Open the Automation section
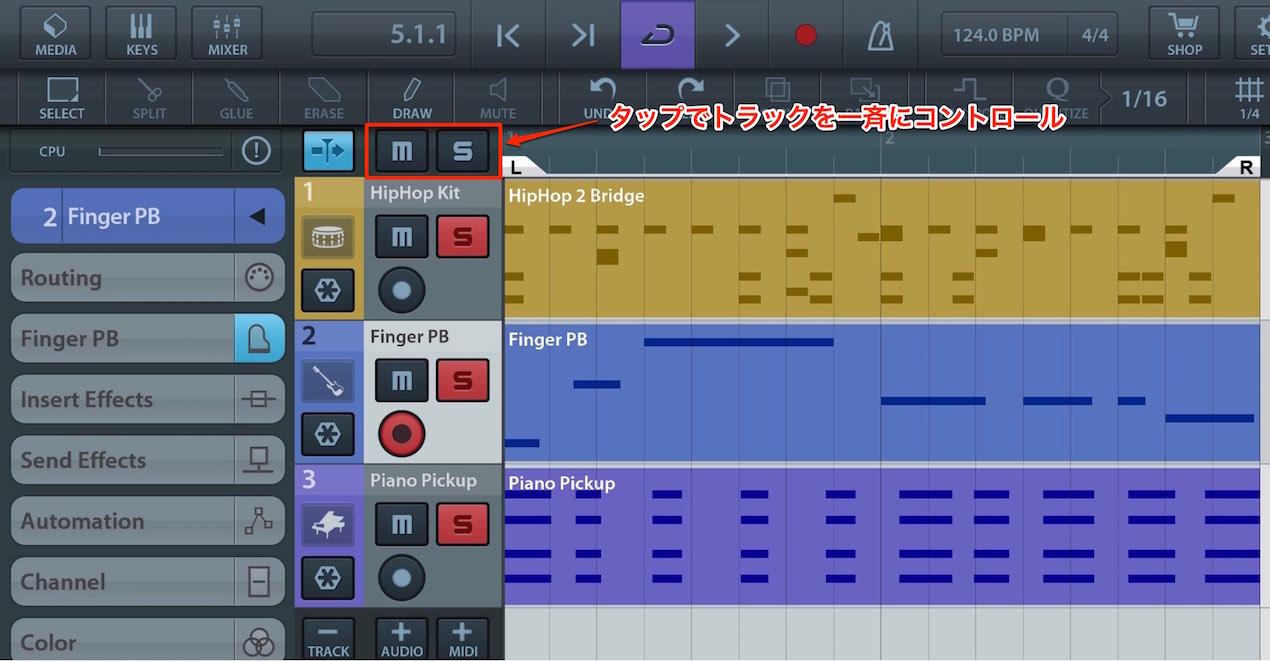The image size is (1270, 661). (148, 521)
